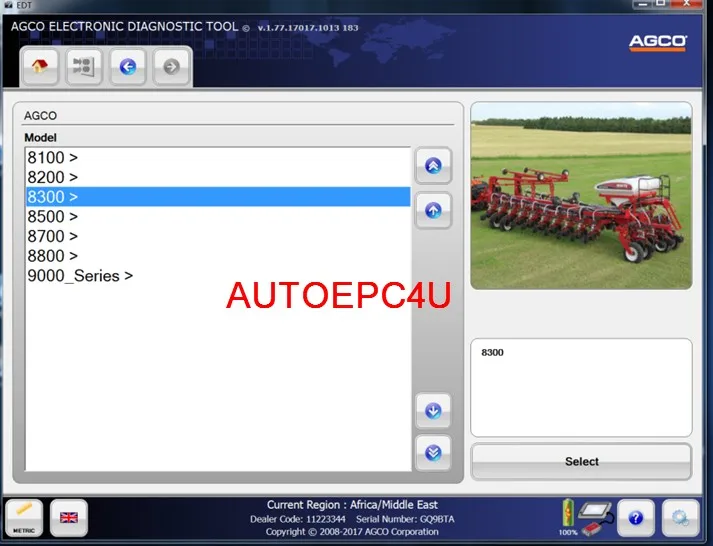Click the AGCO breadcrumb label

(40, 115)
